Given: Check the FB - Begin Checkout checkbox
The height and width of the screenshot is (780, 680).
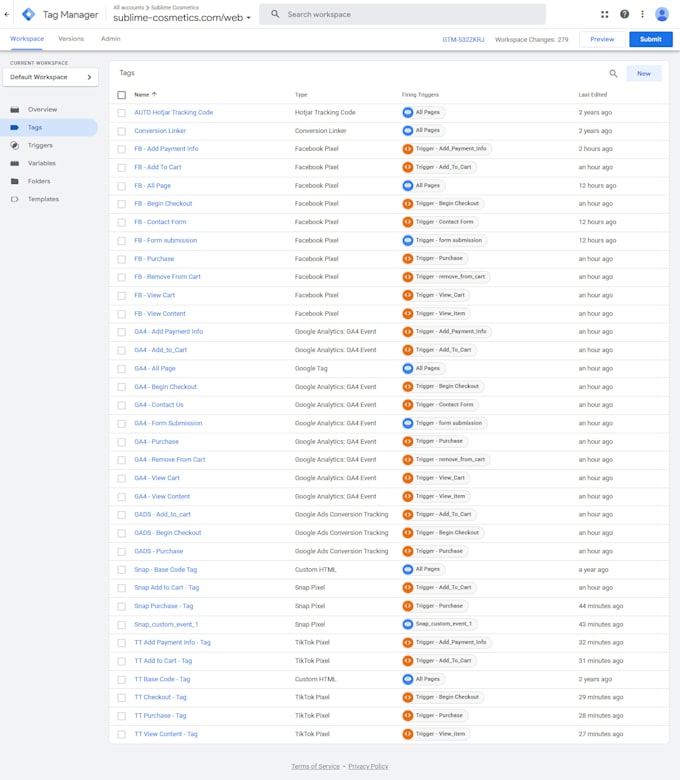Looking at the screenshot, I should point(121,204).
